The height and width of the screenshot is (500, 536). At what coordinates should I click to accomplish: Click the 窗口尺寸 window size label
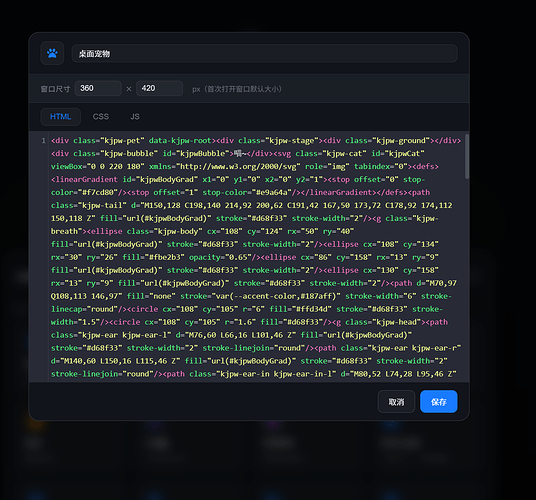pos(55,89)
